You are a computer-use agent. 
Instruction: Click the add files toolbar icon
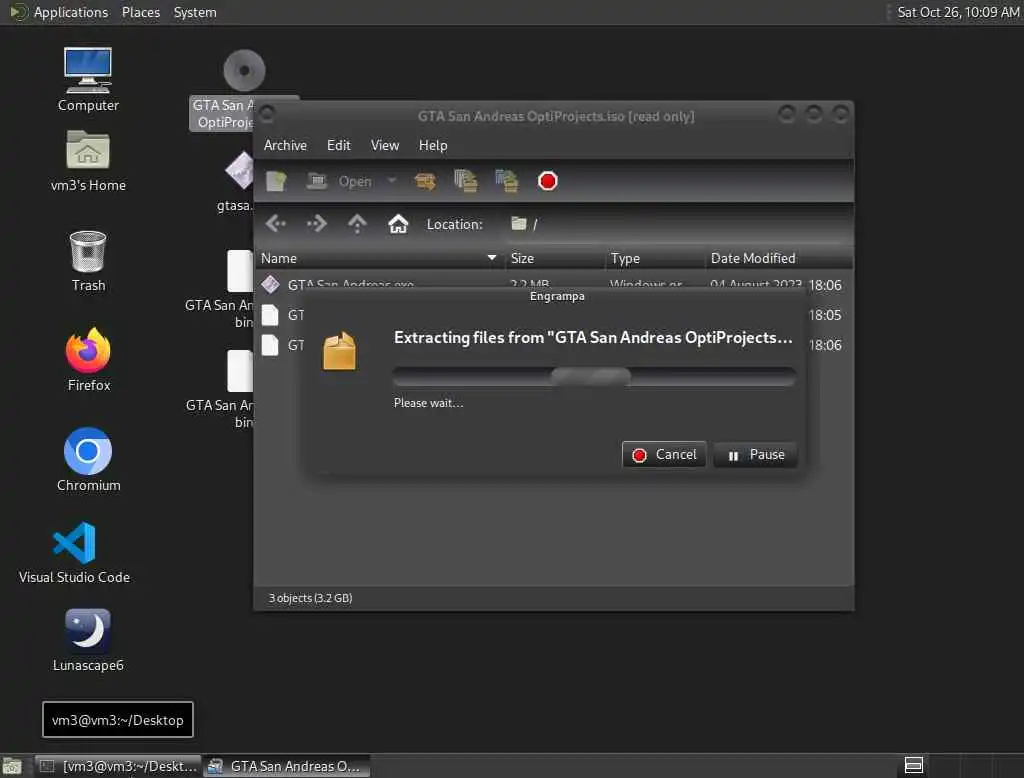click(x=466, y=181)
